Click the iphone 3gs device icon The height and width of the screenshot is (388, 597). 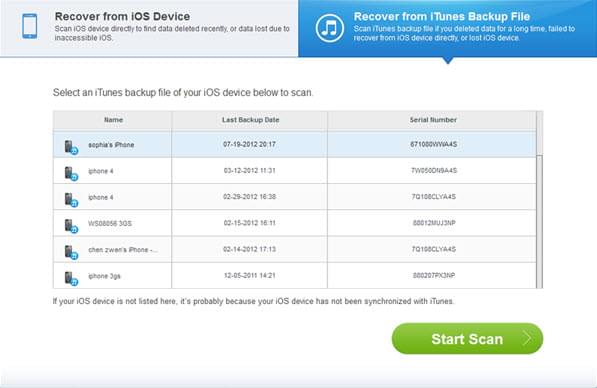(71, 278)
